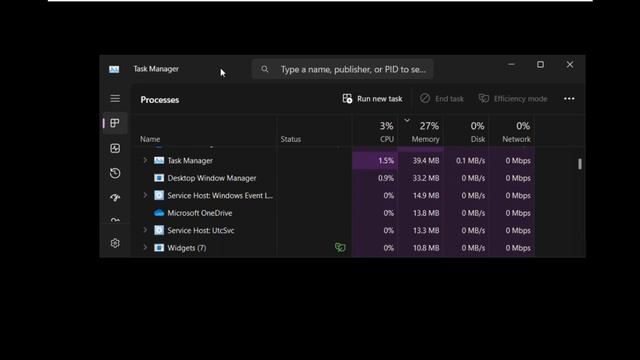
Task: Open the Settings gear icon
Action: coord(115,243)
